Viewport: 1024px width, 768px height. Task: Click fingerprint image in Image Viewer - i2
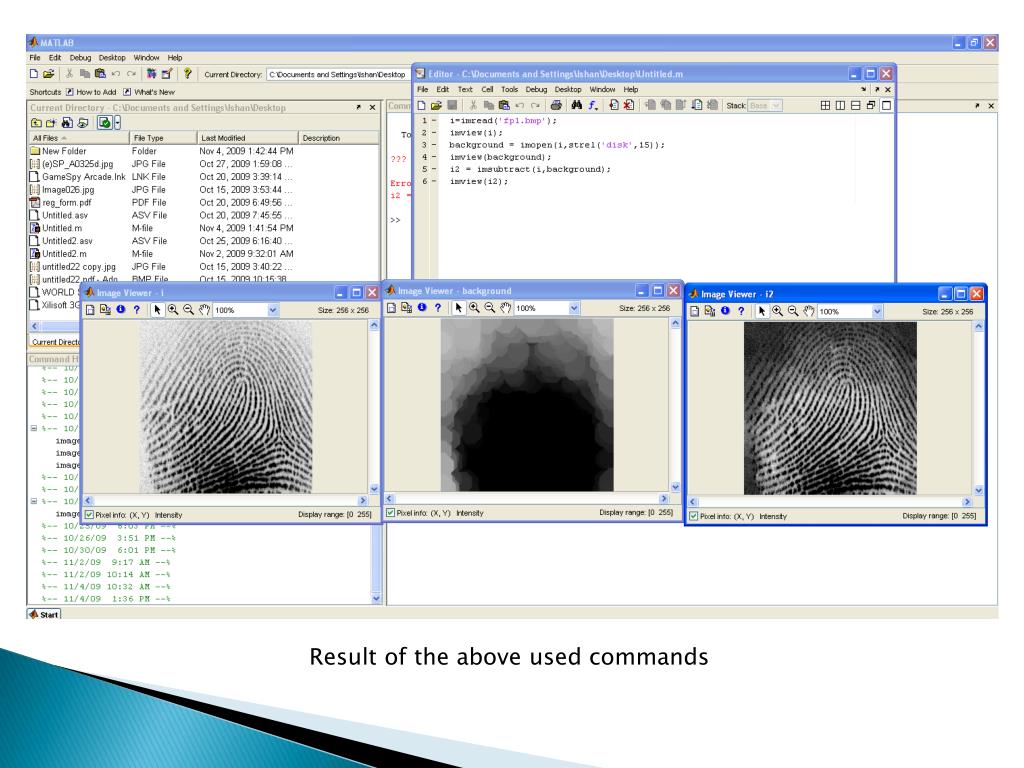(830, 408)
